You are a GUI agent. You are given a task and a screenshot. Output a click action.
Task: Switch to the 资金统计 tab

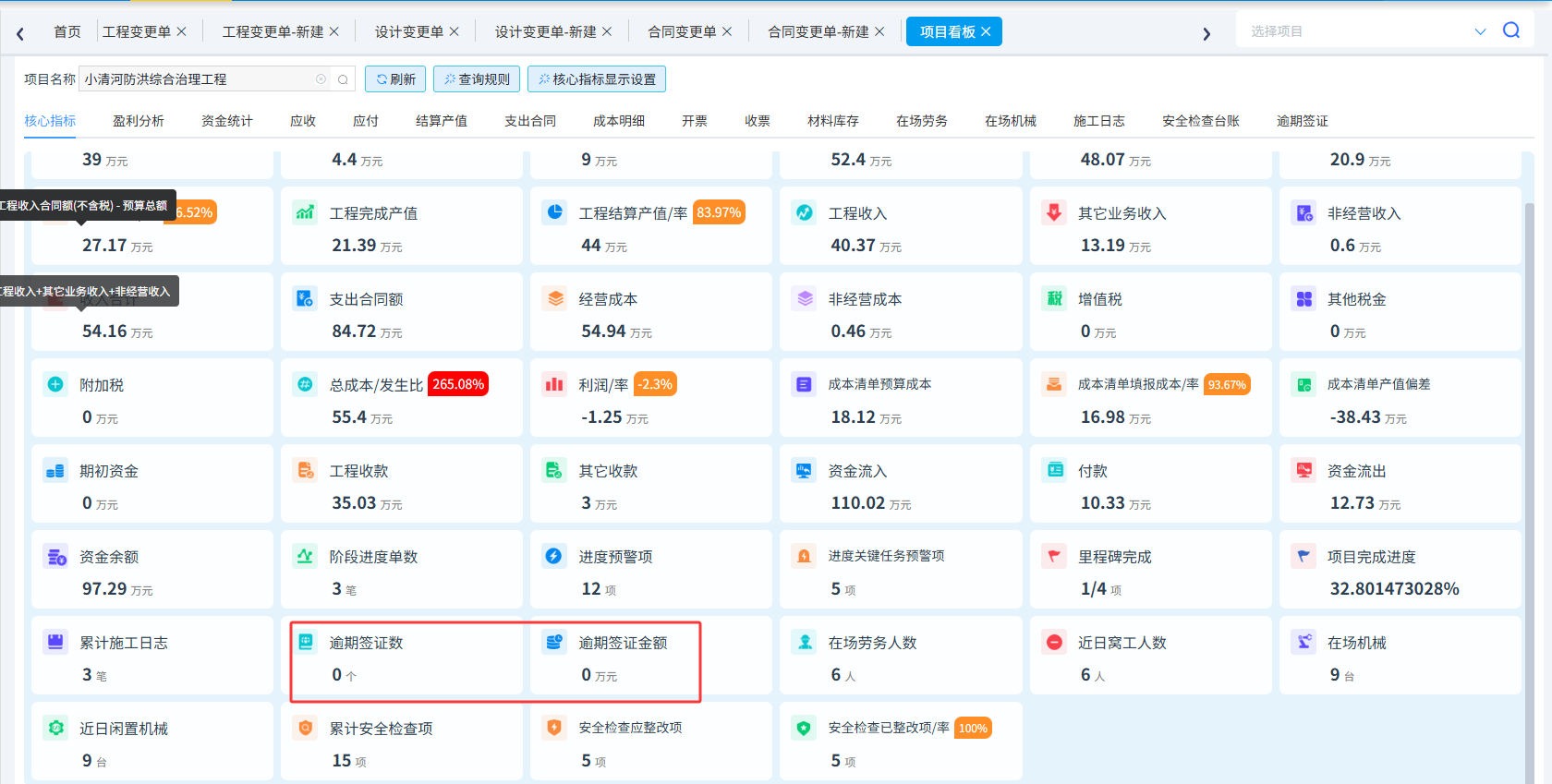coord(227,121)
